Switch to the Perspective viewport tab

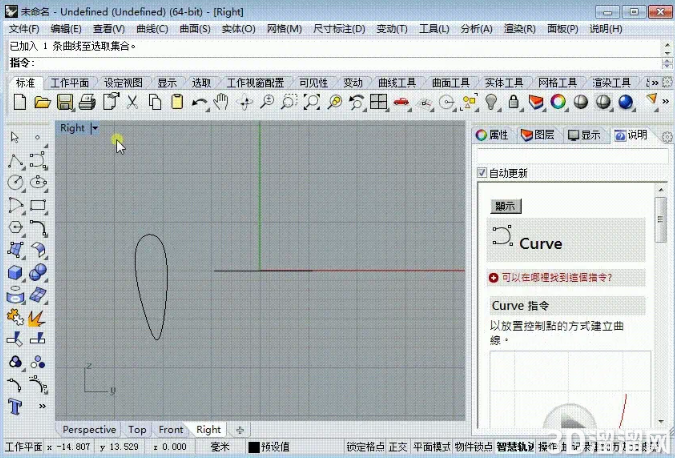click(x=89, y=430)
